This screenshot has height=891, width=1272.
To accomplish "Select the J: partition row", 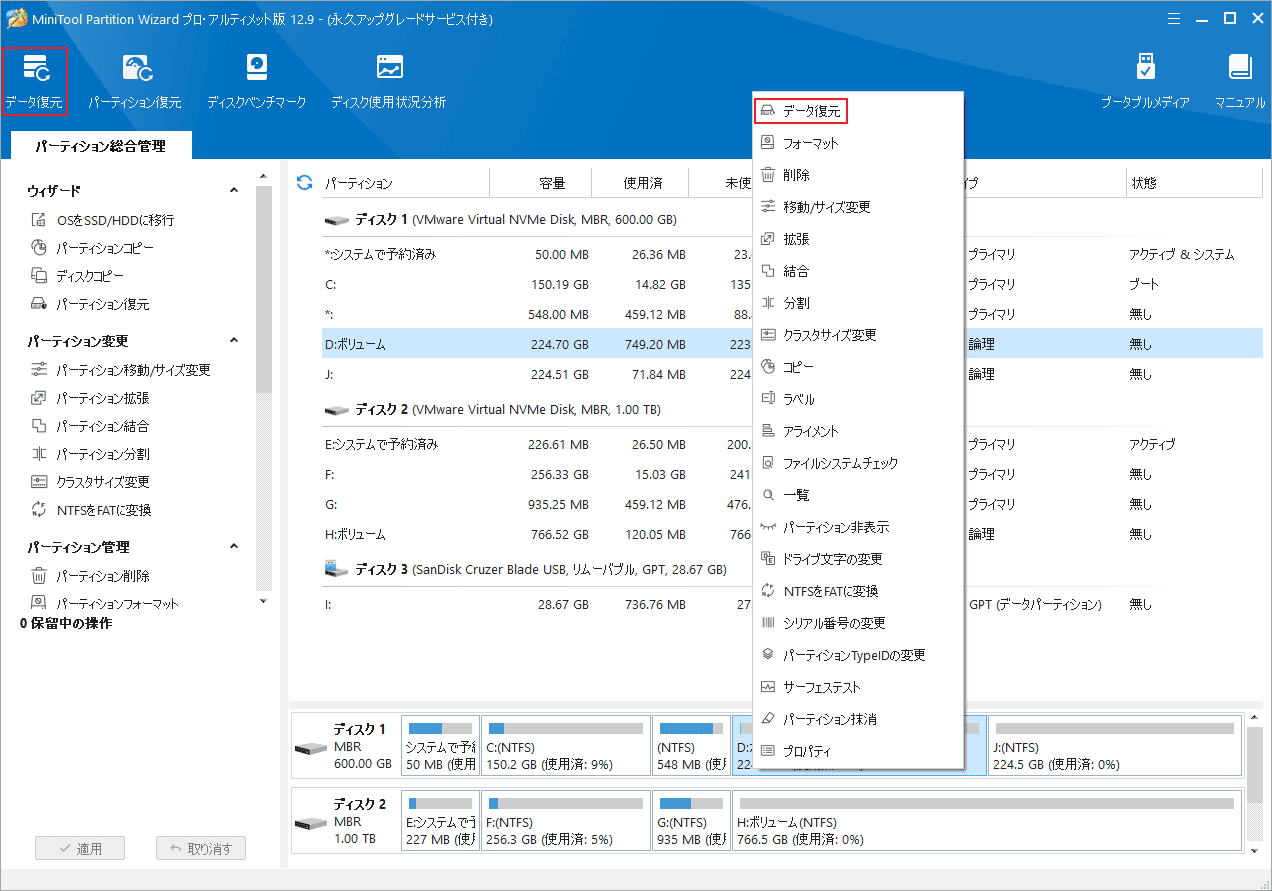I will tap(792, 374).
